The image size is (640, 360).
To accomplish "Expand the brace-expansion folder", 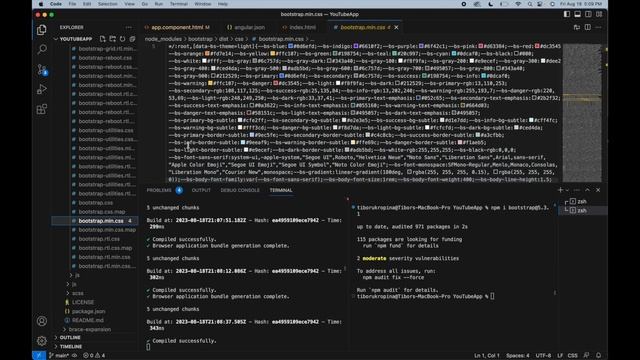I will (89, 329).
